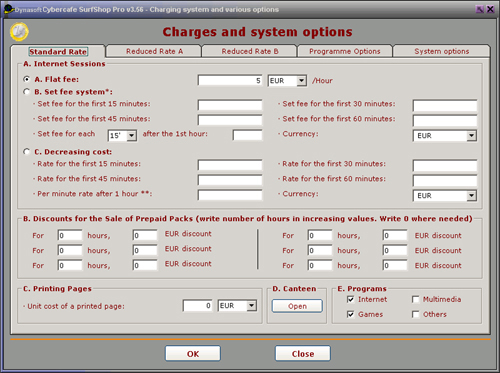The image size is (500, 373).
Task: Click the Dynasoft app icon in title bar
Action: click(x=9, y=9)
